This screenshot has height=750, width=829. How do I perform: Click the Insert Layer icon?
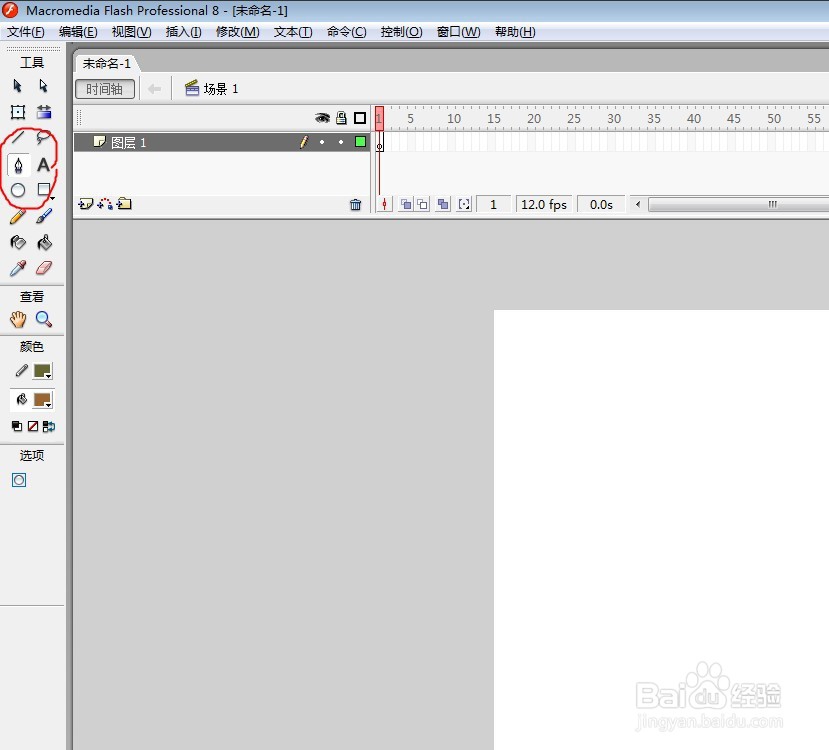(x=85, y=204)
